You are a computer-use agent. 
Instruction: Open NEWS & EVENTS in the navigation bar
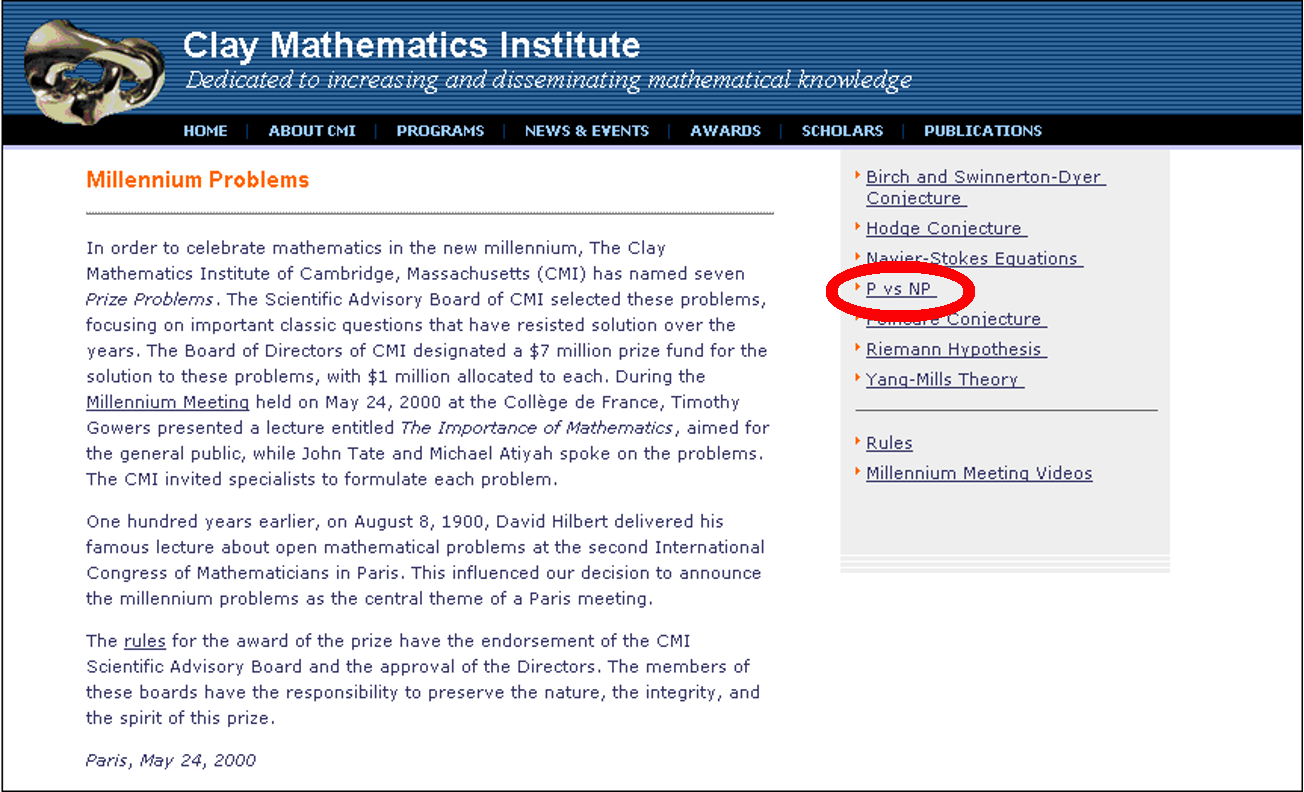[587, 131]
